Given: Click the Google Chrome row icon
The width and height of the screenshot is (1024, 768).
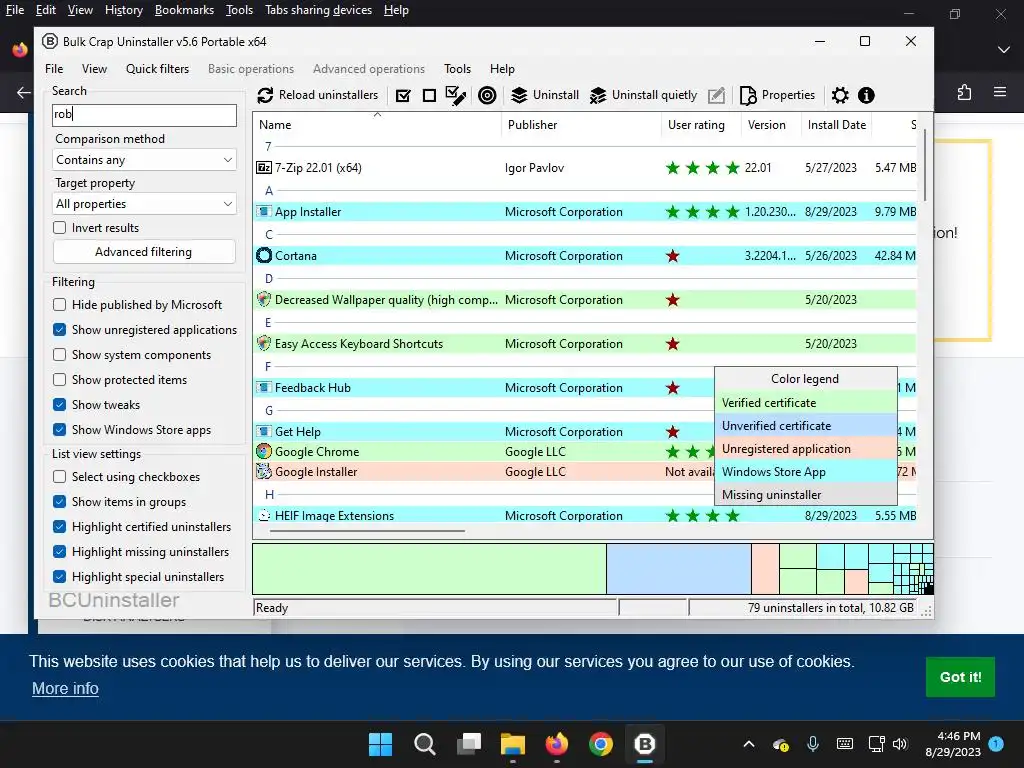Looking at the screenshot, I should pos(264,451).
